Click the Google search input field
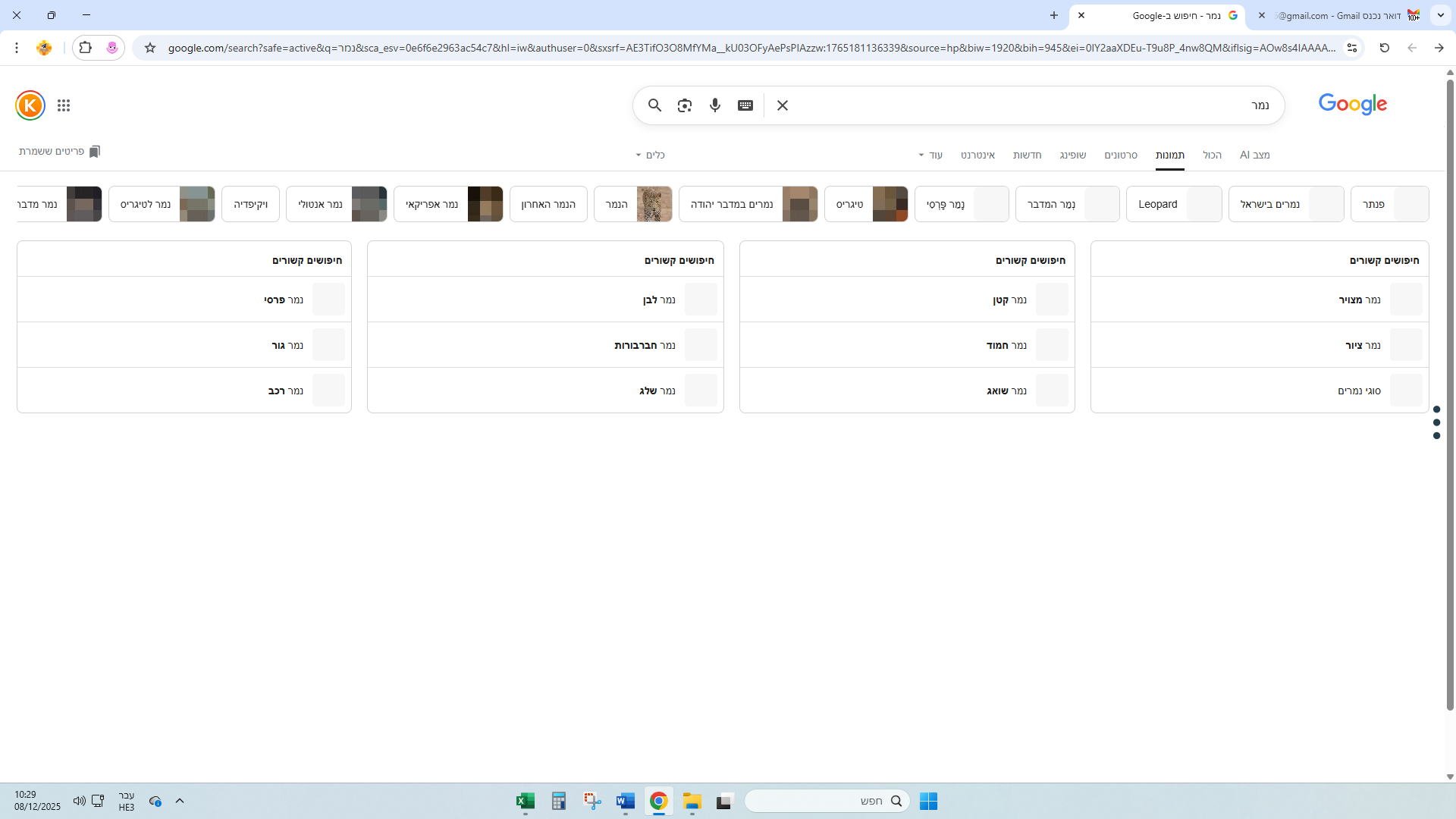The width and height of the screenshot is (1456, 819). 1024,105
